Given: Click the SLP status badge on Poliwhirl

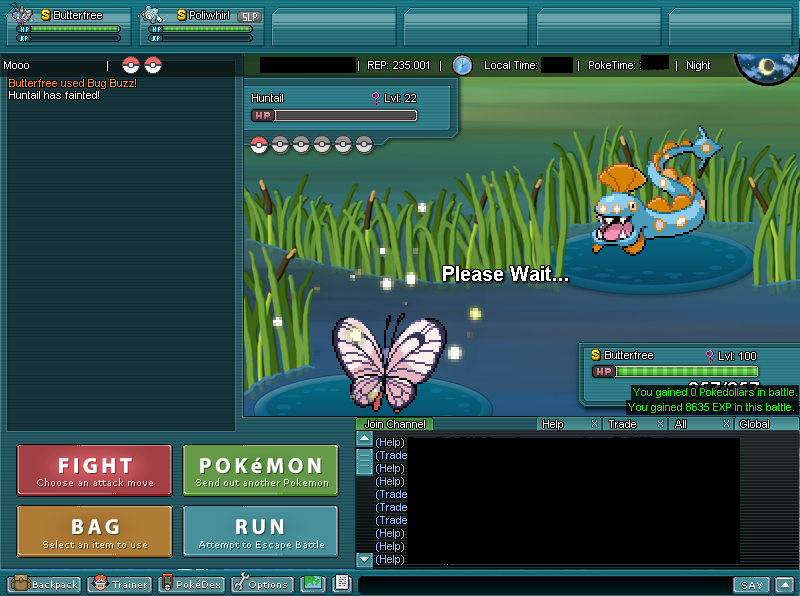Looking at the screenshot, I should [249, 16].
